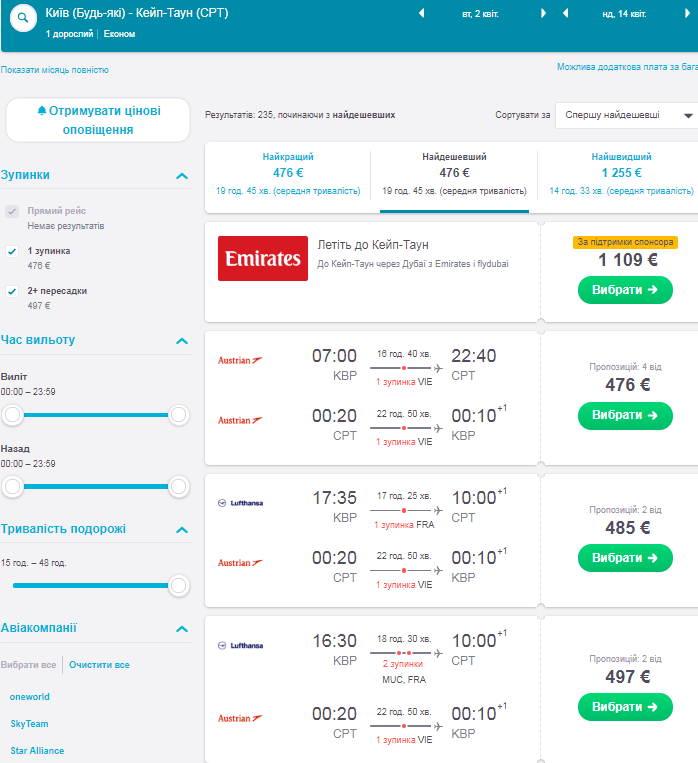Image resolution: width=698 pixels, height=763 pixels.
Task: Go to previous departure date arrow
Action: 421,14
